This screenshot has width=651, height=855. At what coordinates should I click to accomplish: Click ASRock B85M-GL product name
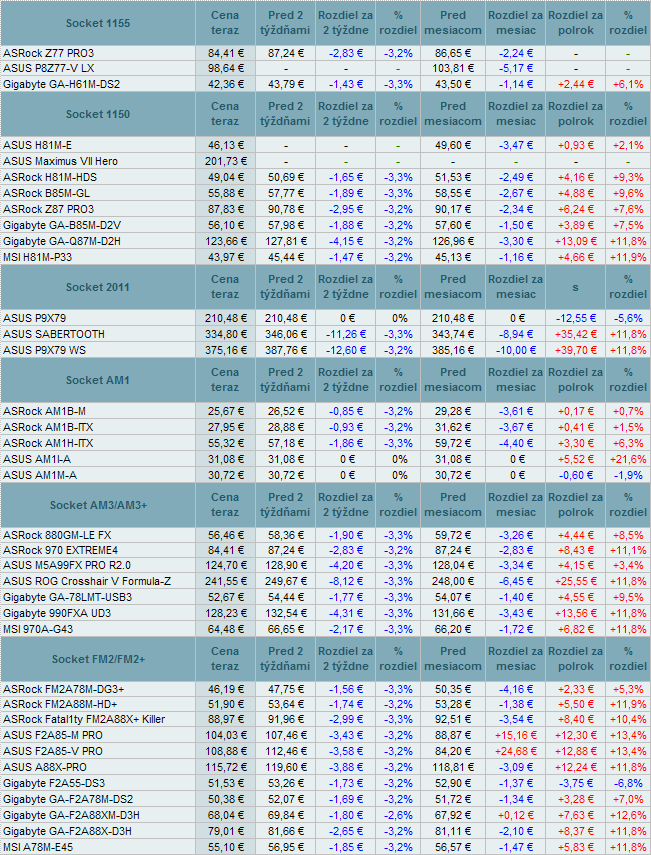click(x=46, y=193)
